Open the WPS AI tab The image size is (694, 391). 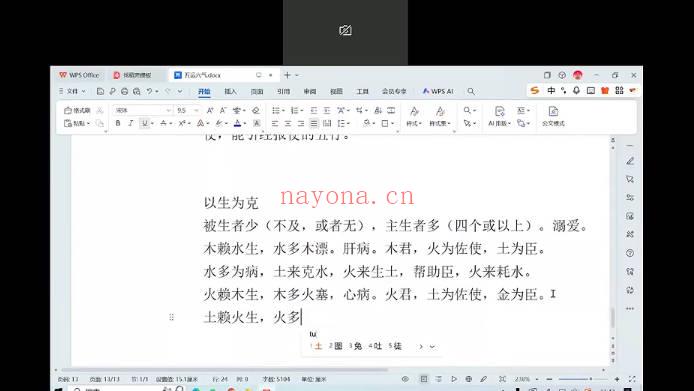click(x=438, y=91)
